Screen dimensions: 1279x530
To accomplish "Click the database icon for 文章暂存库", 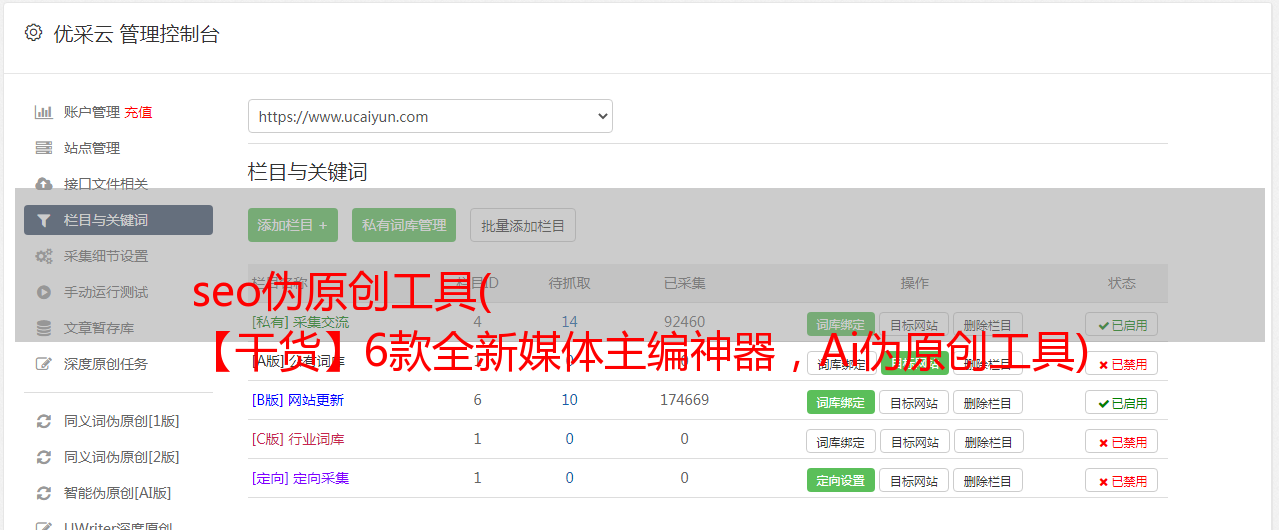I will tap(44, 328).
